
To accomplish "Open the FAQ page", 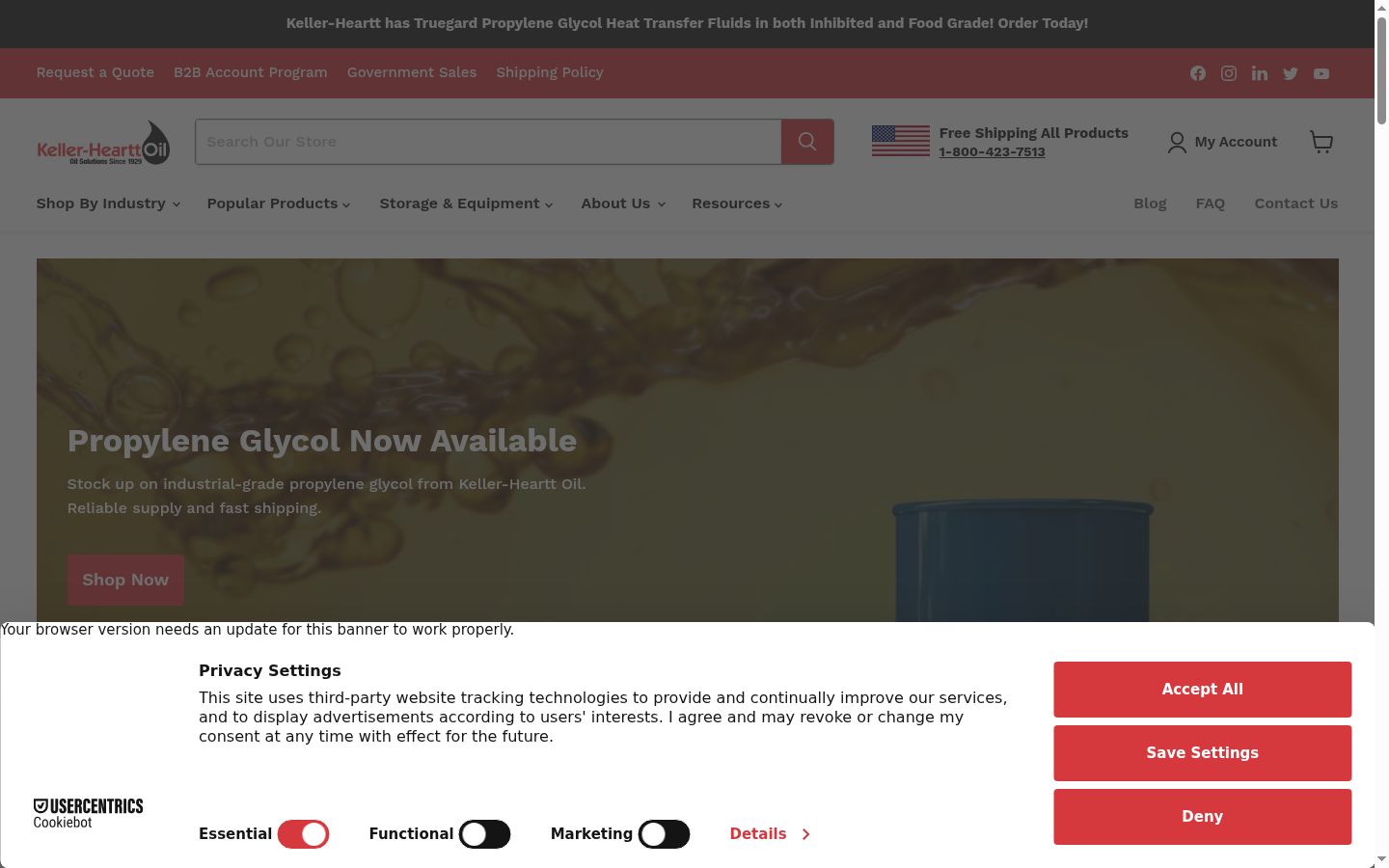I will click(1210, 203).
